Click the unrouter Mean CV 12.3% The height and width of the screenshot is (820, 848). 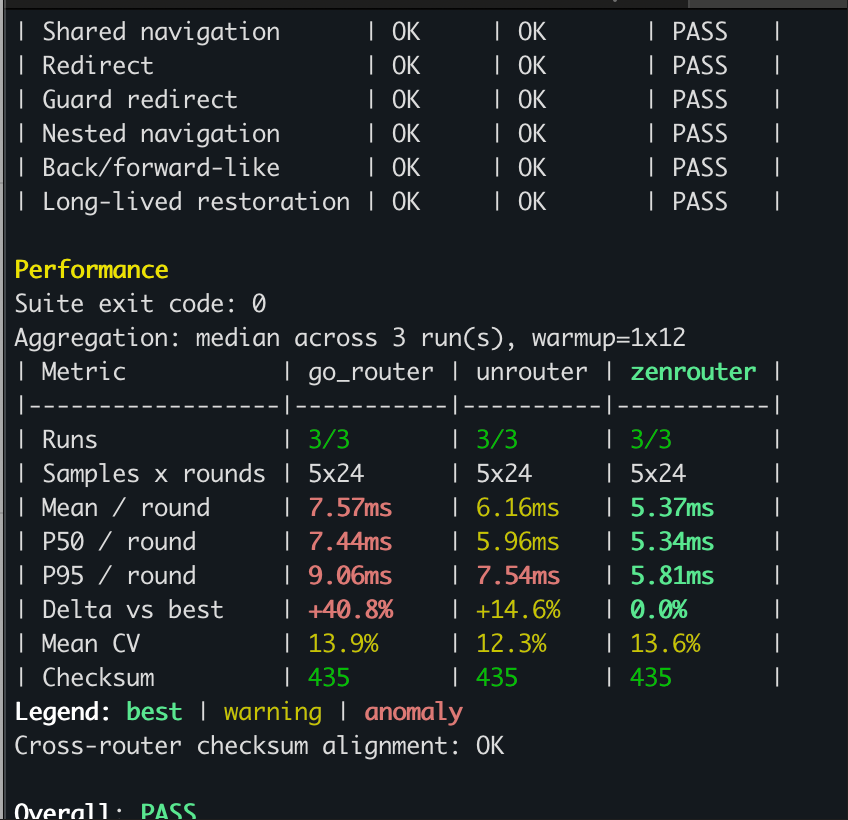(511, 644)
